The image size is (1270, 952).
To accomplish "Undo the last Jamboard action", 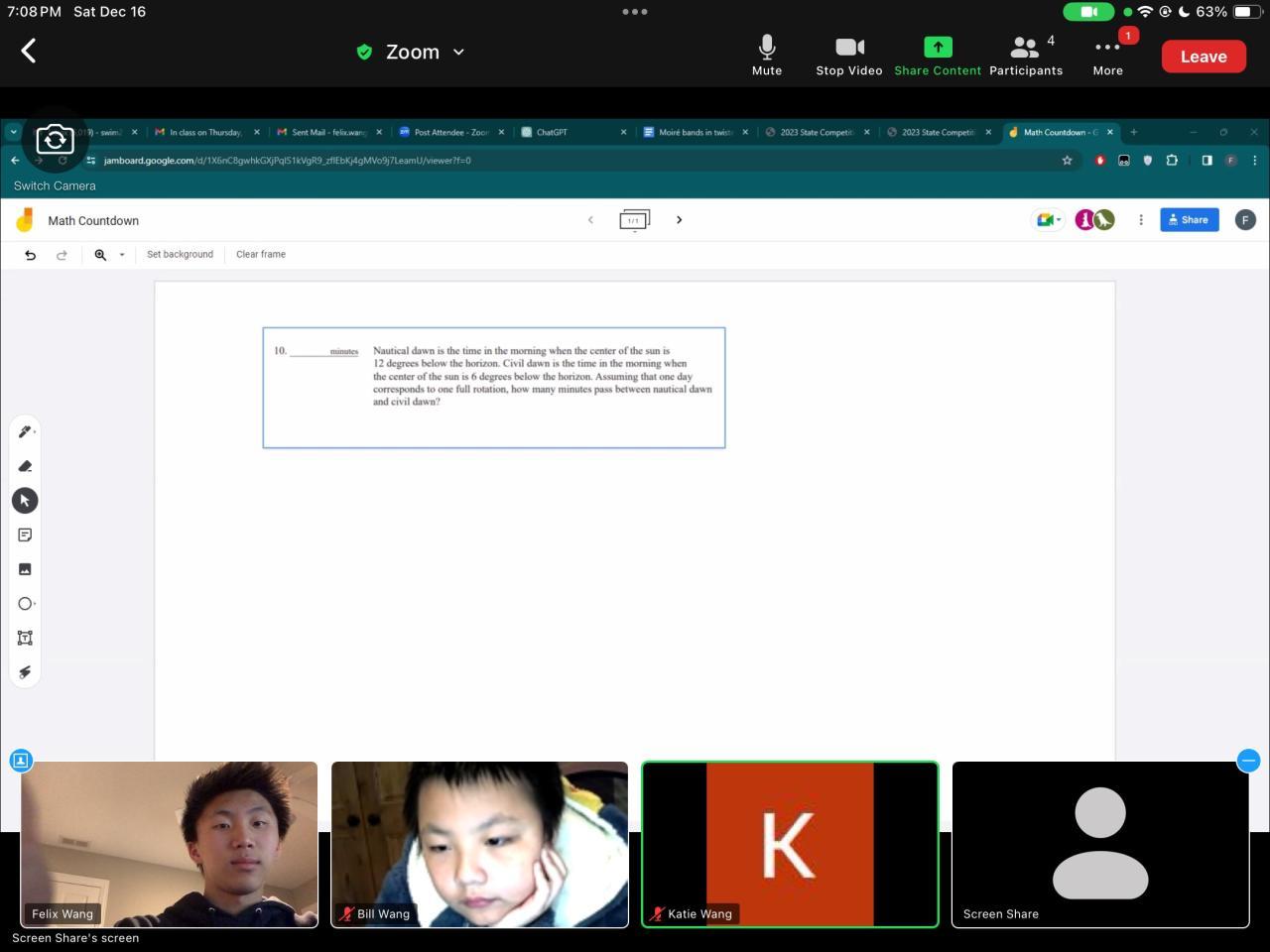I will click(x=31, y=255).
